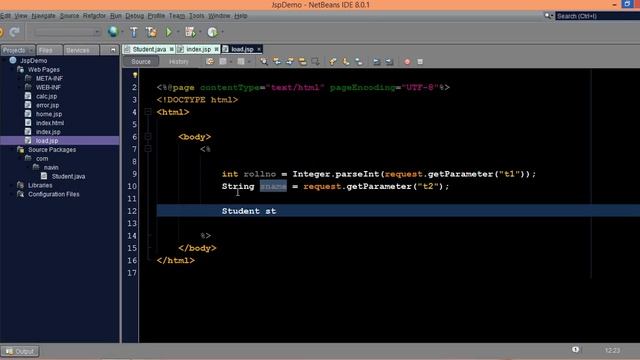Open project configuration combo box
Screen dimensions: 640x360
pos(67,32)
